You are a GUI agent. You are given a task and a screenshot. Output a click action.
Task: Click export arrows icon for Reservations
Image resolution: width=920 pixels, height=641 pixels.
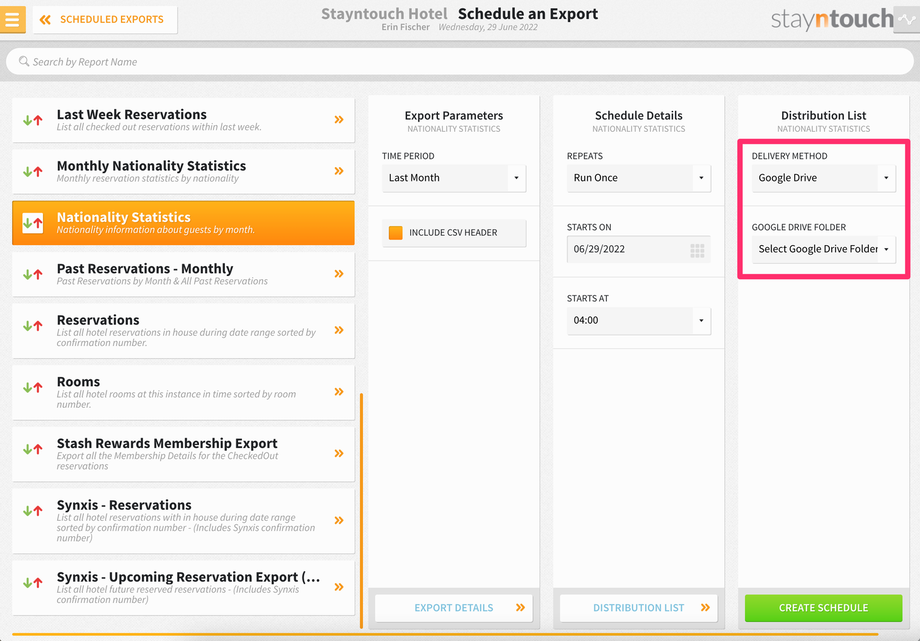33,326
